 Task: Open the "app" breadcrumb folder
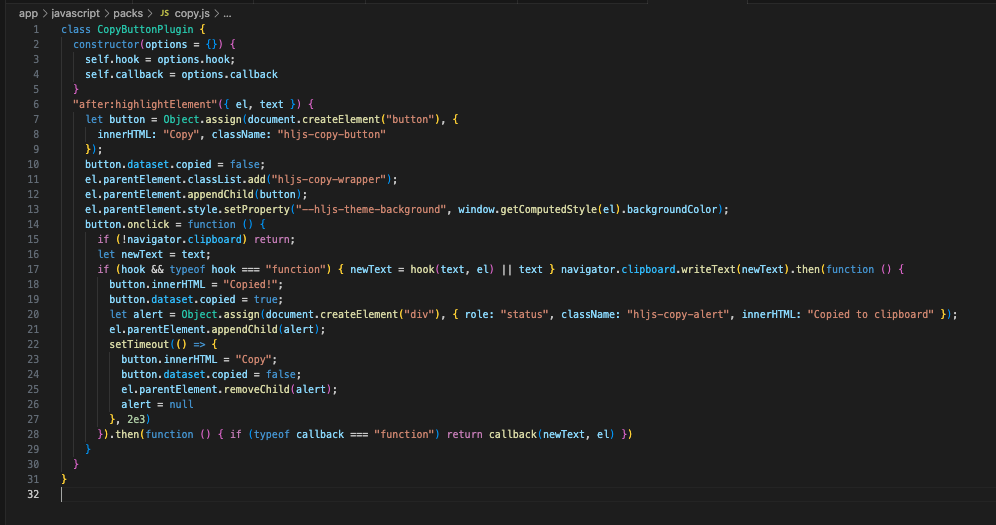click(x=28, y=13)
